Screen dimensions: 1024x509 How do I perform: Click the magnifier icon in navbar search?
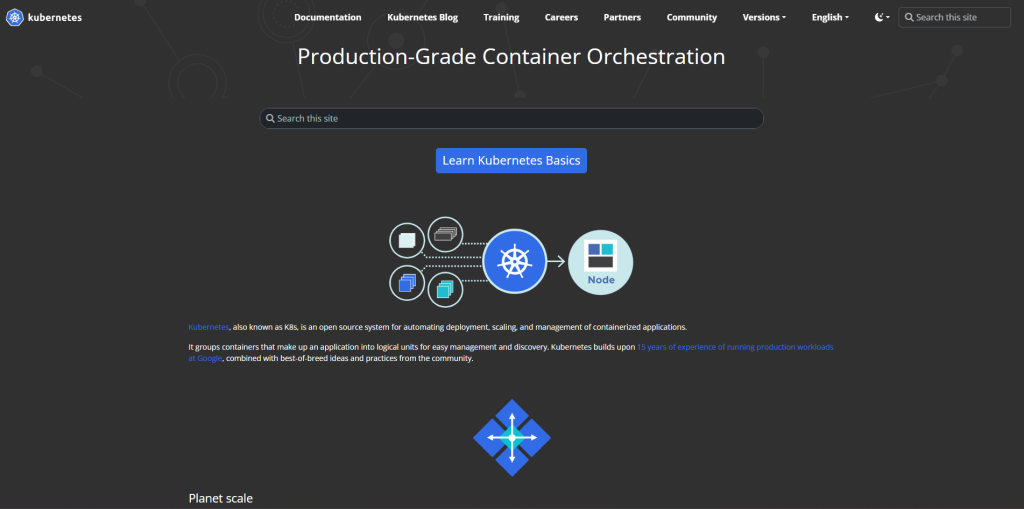(908, 18)
